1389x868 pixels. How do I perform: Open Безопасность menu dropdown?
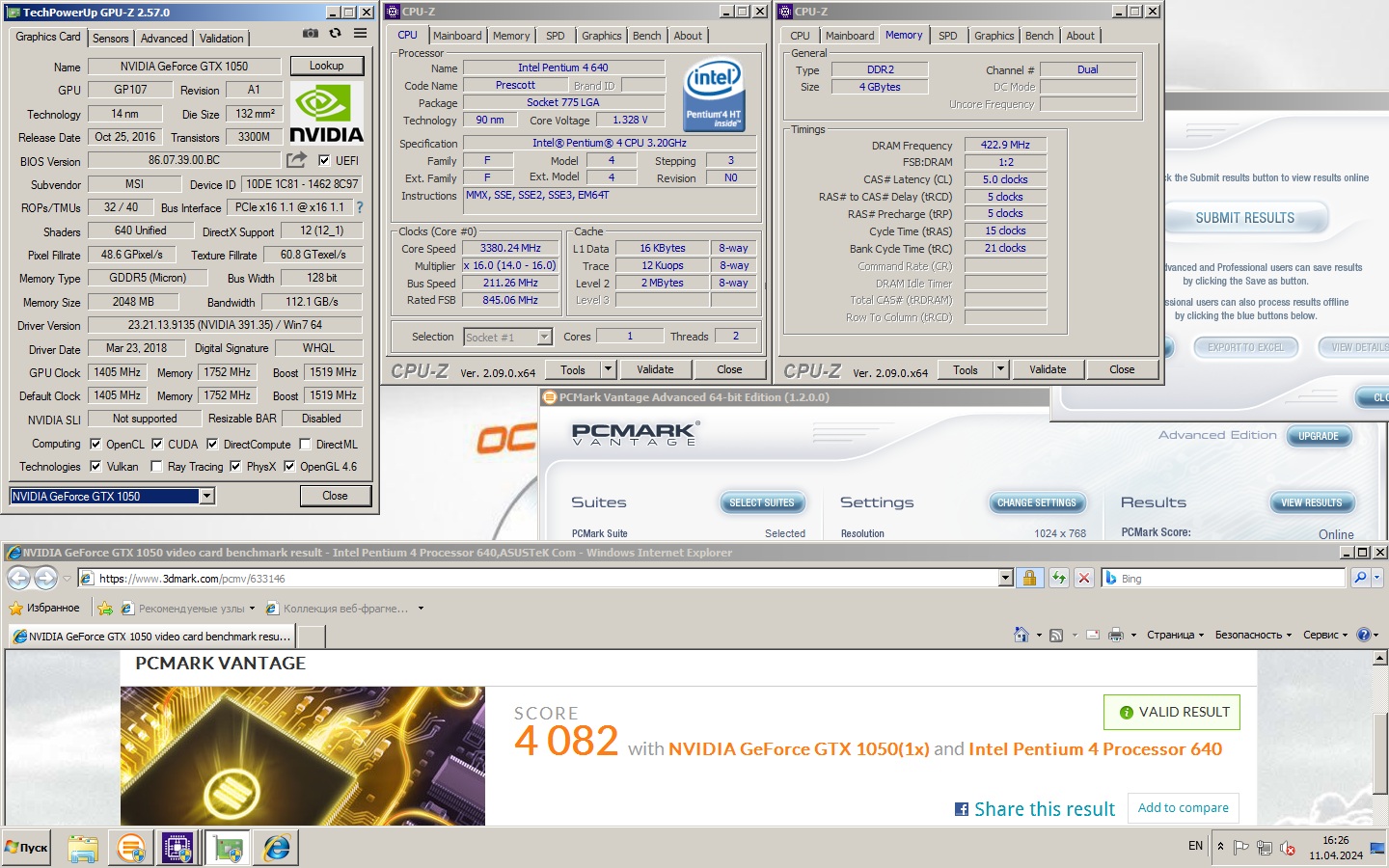[x=1253, y=635]
